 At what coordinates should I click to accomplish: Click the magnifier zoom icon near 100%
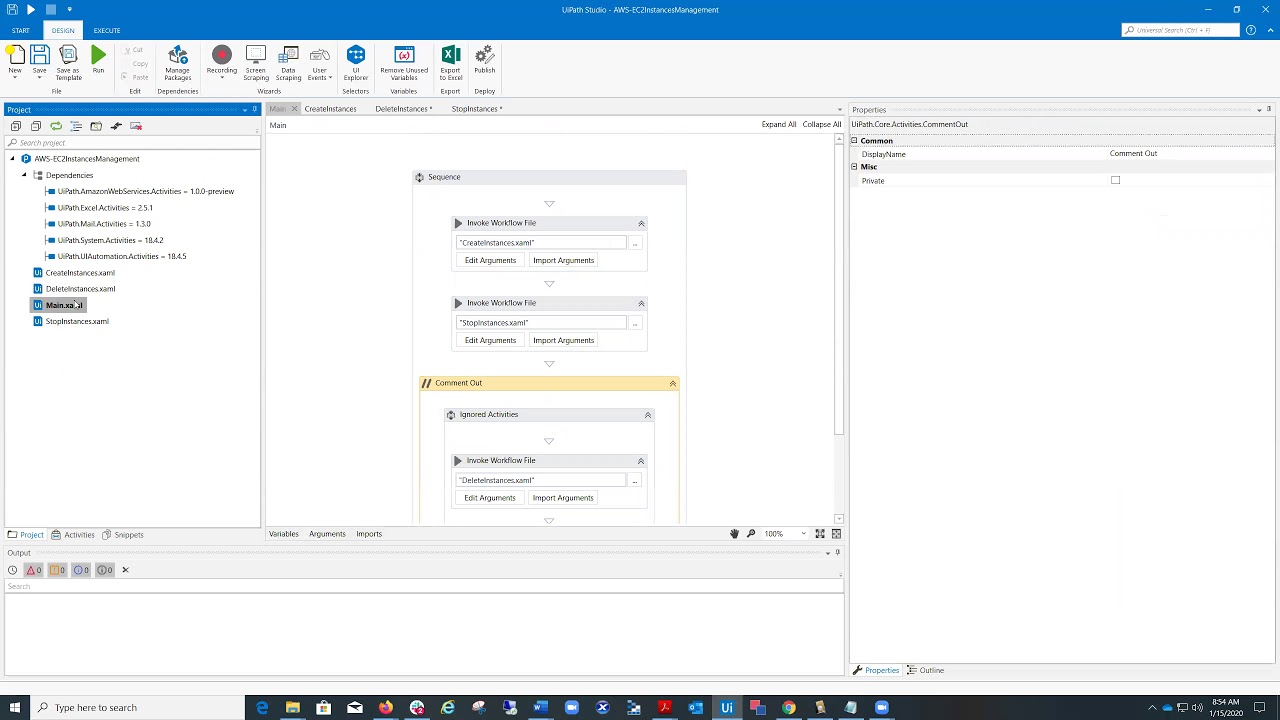(x=751, y=534)
